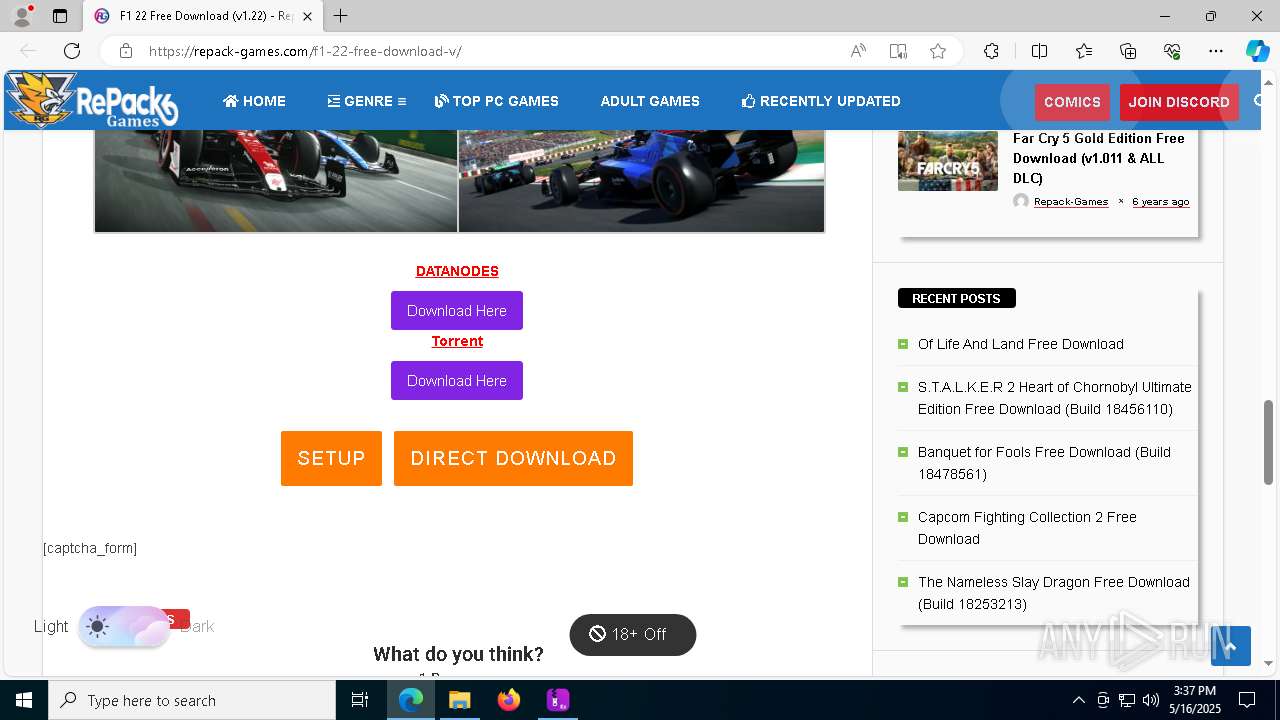Open Windows Start menu

24,700
